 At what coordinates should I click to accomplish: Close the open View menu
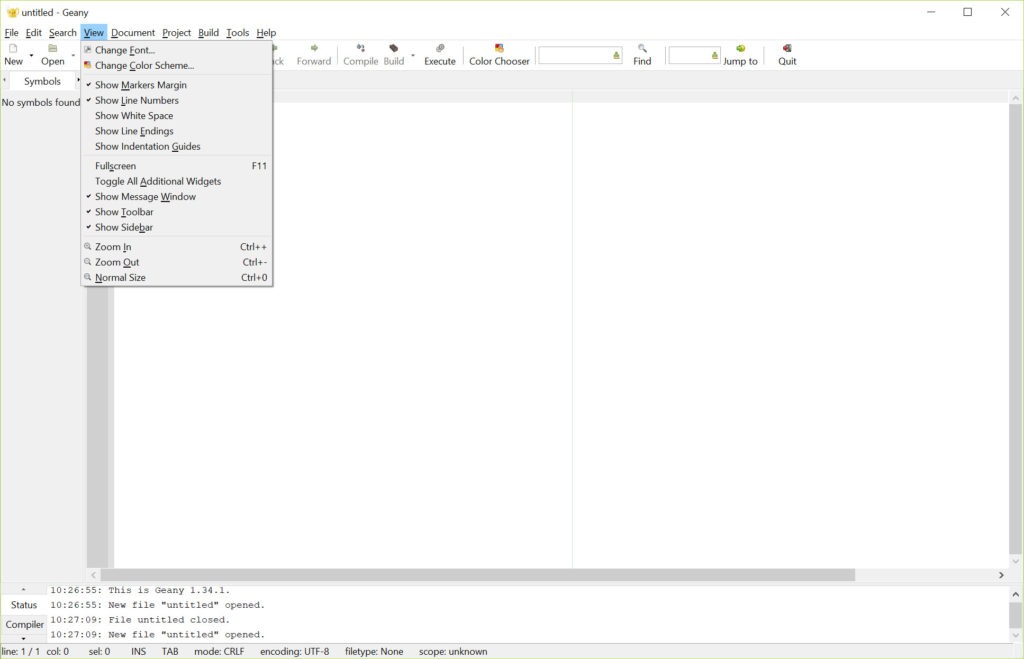click(93, 33)
